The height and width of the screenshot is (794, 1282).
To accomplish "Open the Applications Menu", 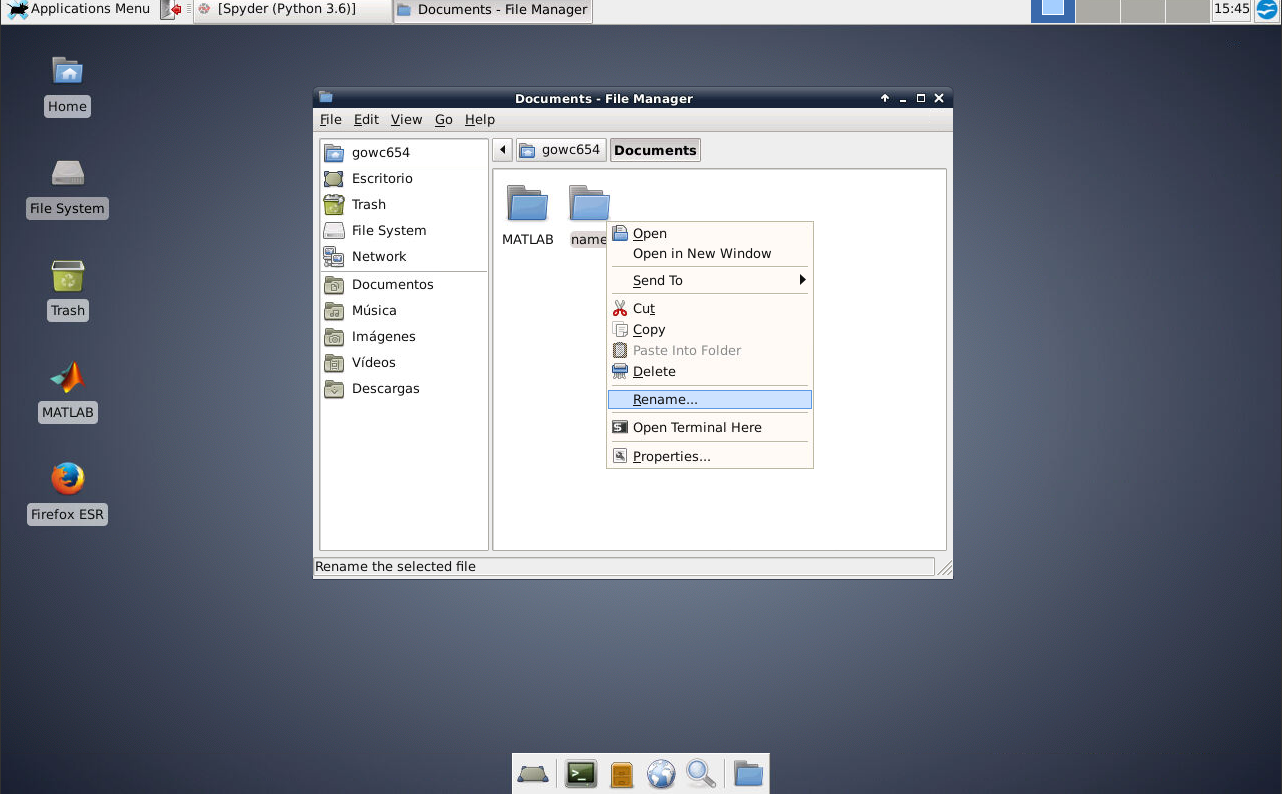I will coord(79,9).
